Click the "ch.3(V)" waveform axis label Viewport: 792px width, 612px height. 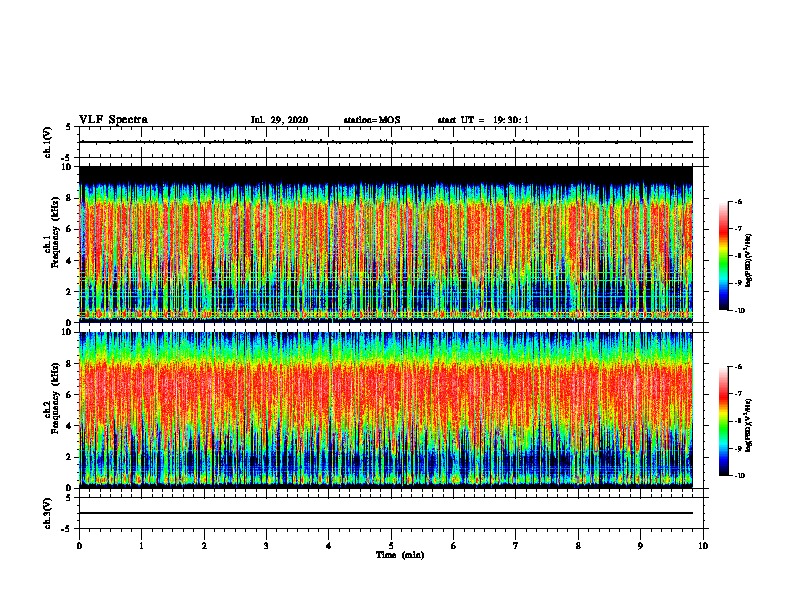tap(48, 513)
